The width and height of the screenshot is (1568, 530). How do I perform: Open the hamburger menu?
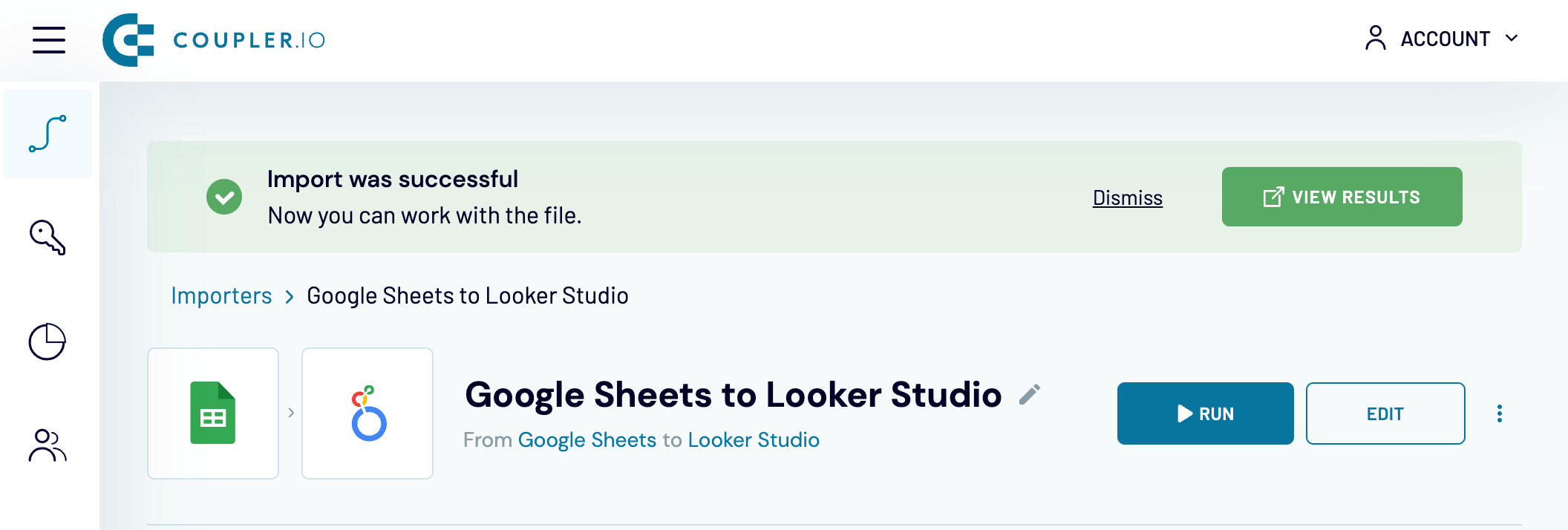(x=49, y=40)
